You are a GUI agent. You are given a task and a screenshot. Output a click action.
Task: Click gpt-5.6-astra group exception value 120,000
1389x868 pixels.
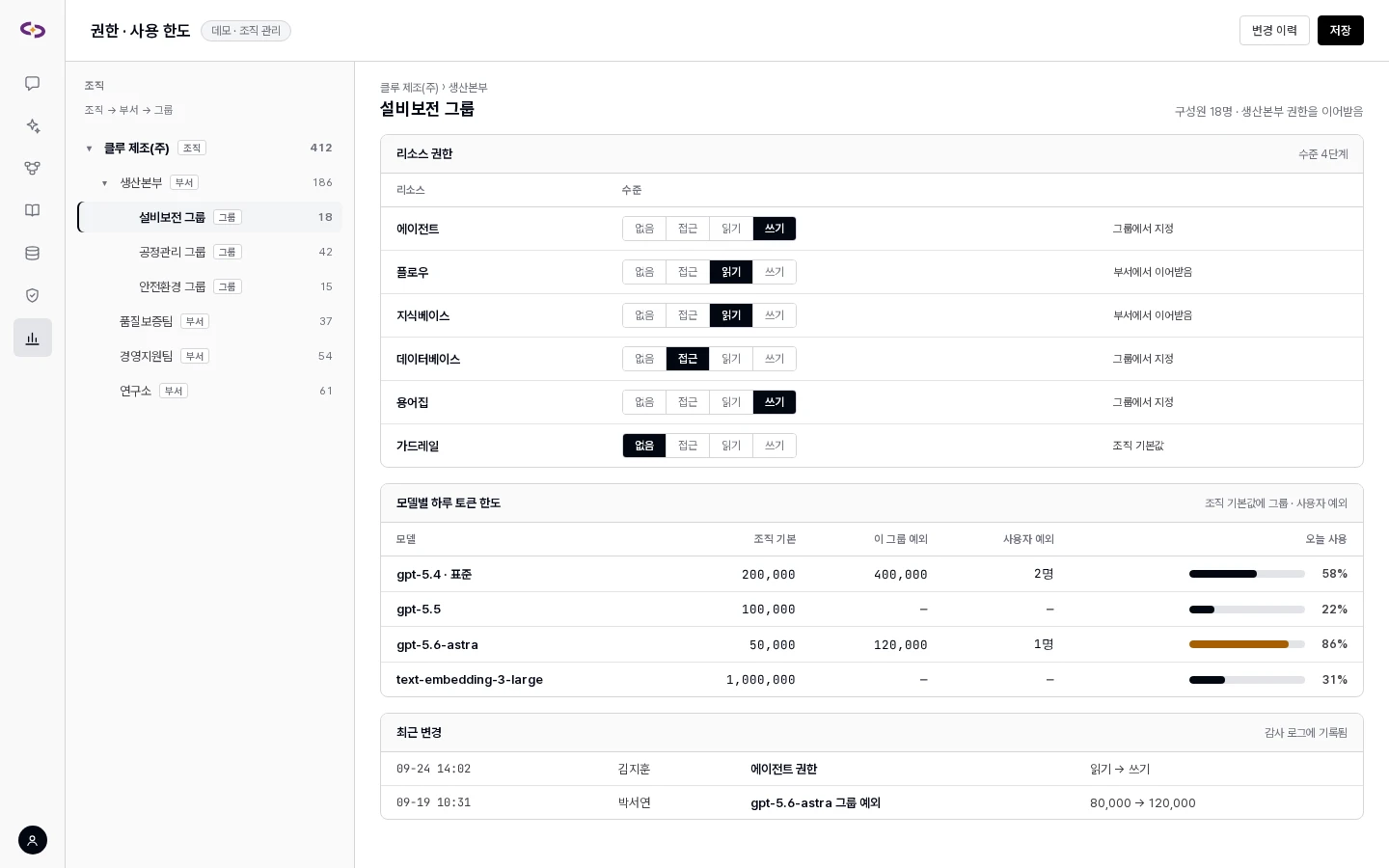click(x=900, y=645)
